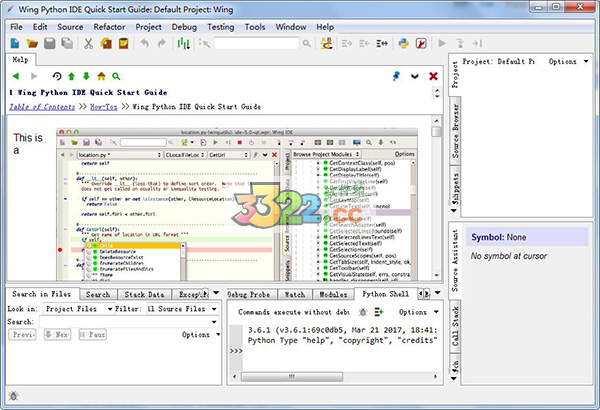Close the Help document with red X
The image size is (600, 410).
click(433, 76)
